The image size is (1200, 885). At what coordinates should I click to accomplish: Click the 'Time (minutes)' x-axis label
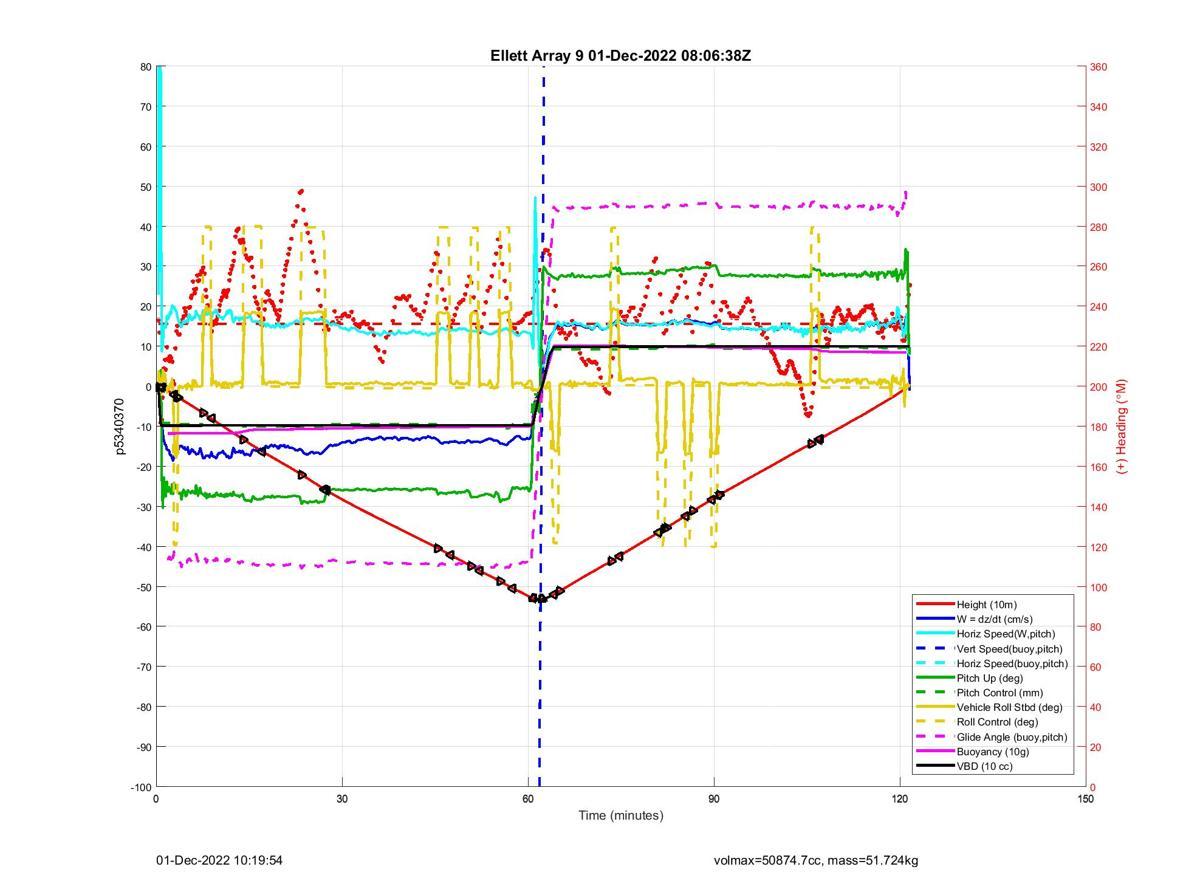(x=620, y=815)
